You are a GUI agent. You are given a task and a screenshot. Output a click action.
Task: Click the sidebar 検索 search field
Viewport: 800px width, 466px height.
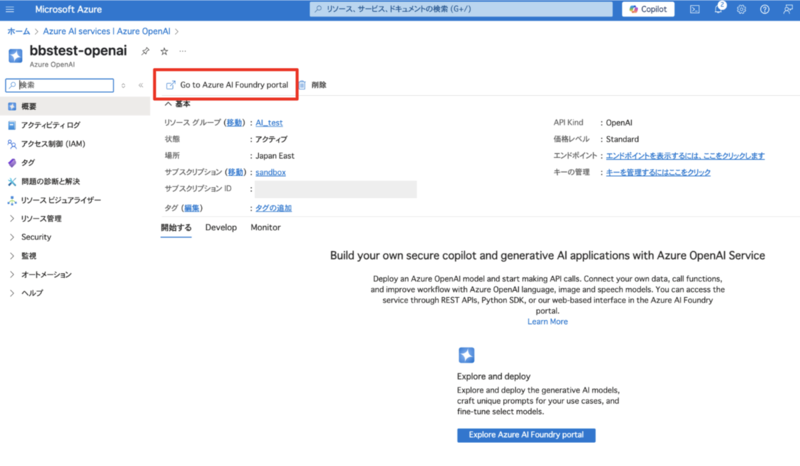pos(60,85)
